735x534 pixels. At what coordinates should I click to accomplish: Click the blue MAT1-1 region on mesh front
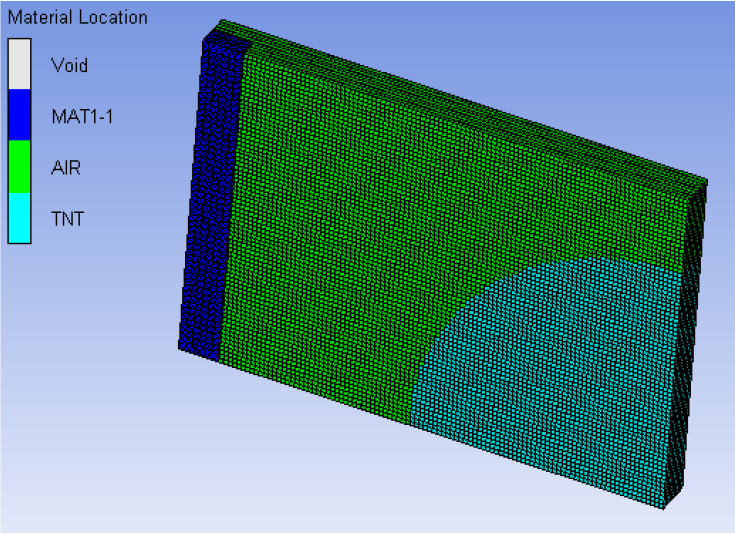(210, 200)
